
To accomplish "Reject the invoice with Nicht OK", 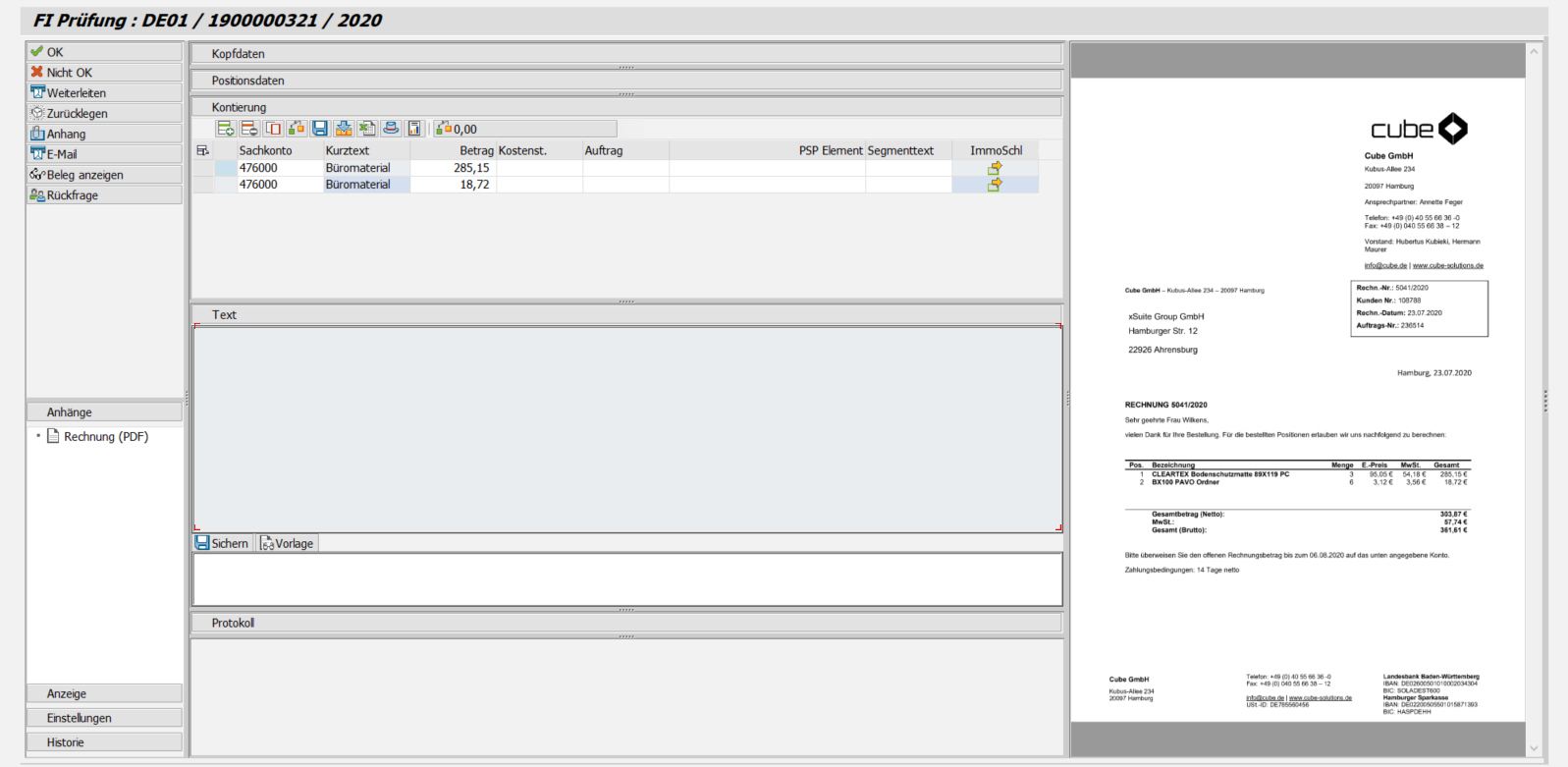I will 104,73.
